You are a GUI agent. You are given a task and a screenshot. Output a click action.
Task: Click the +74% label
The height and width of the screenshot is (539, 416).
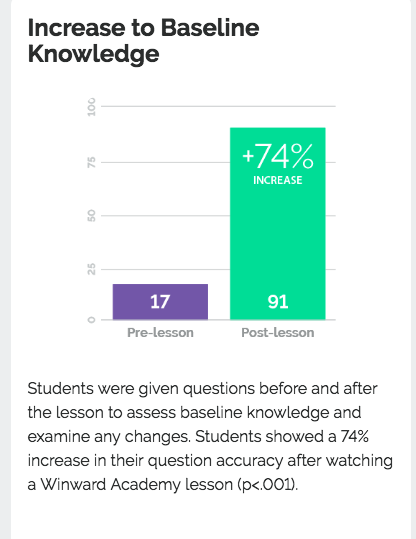(278, 156)
